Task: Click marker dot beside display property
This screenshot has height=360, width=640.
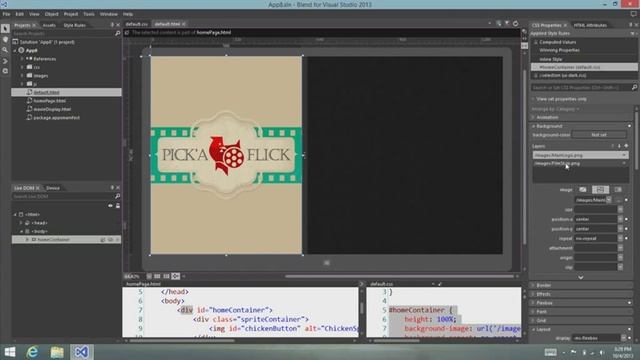Action: (630, 338)
